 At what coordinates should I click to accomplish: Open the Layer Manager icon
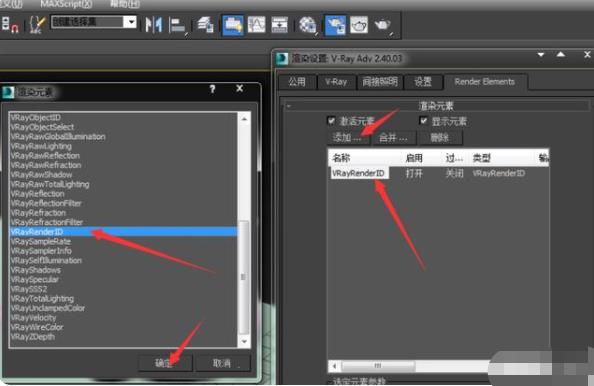tap(205, 25)
